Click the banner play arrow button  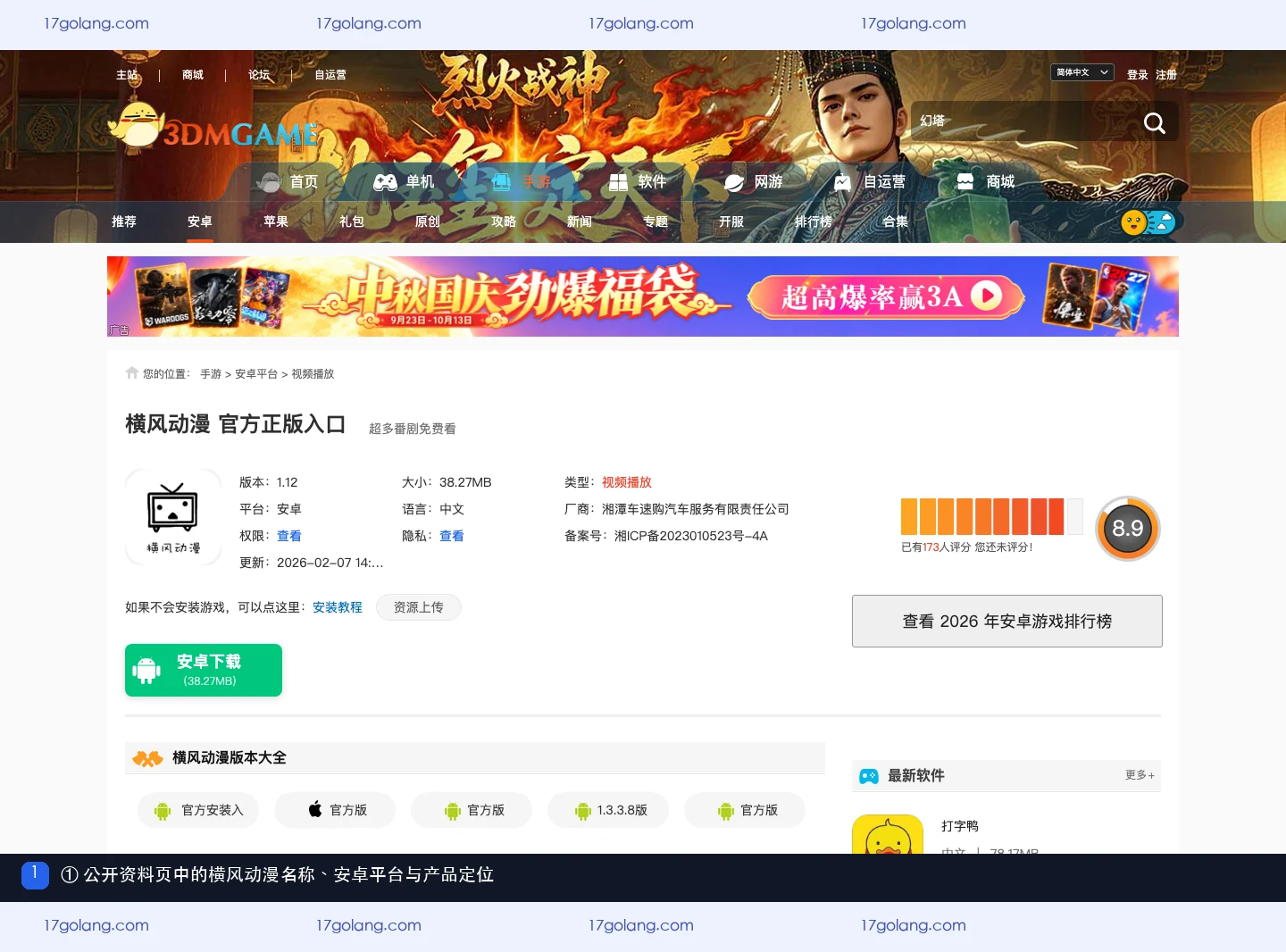pos(986,296)
